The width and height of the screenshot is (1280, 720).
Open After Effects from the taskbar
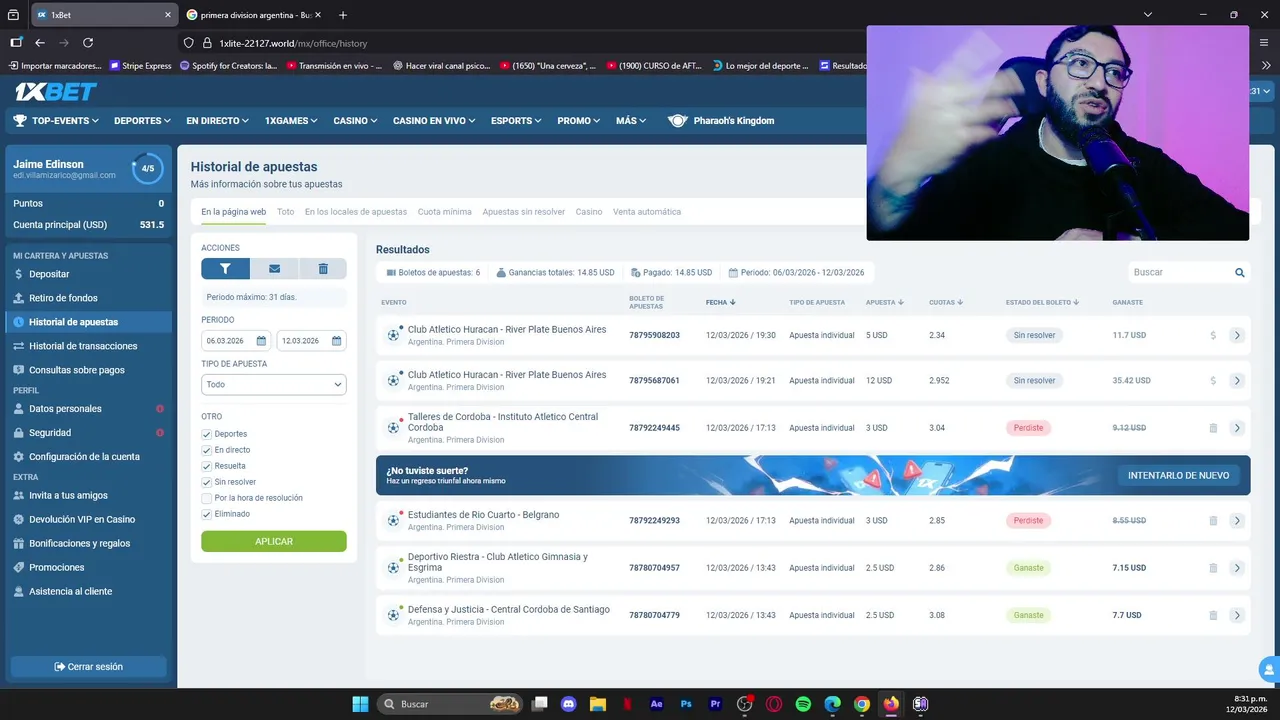[x=657, y=704]
